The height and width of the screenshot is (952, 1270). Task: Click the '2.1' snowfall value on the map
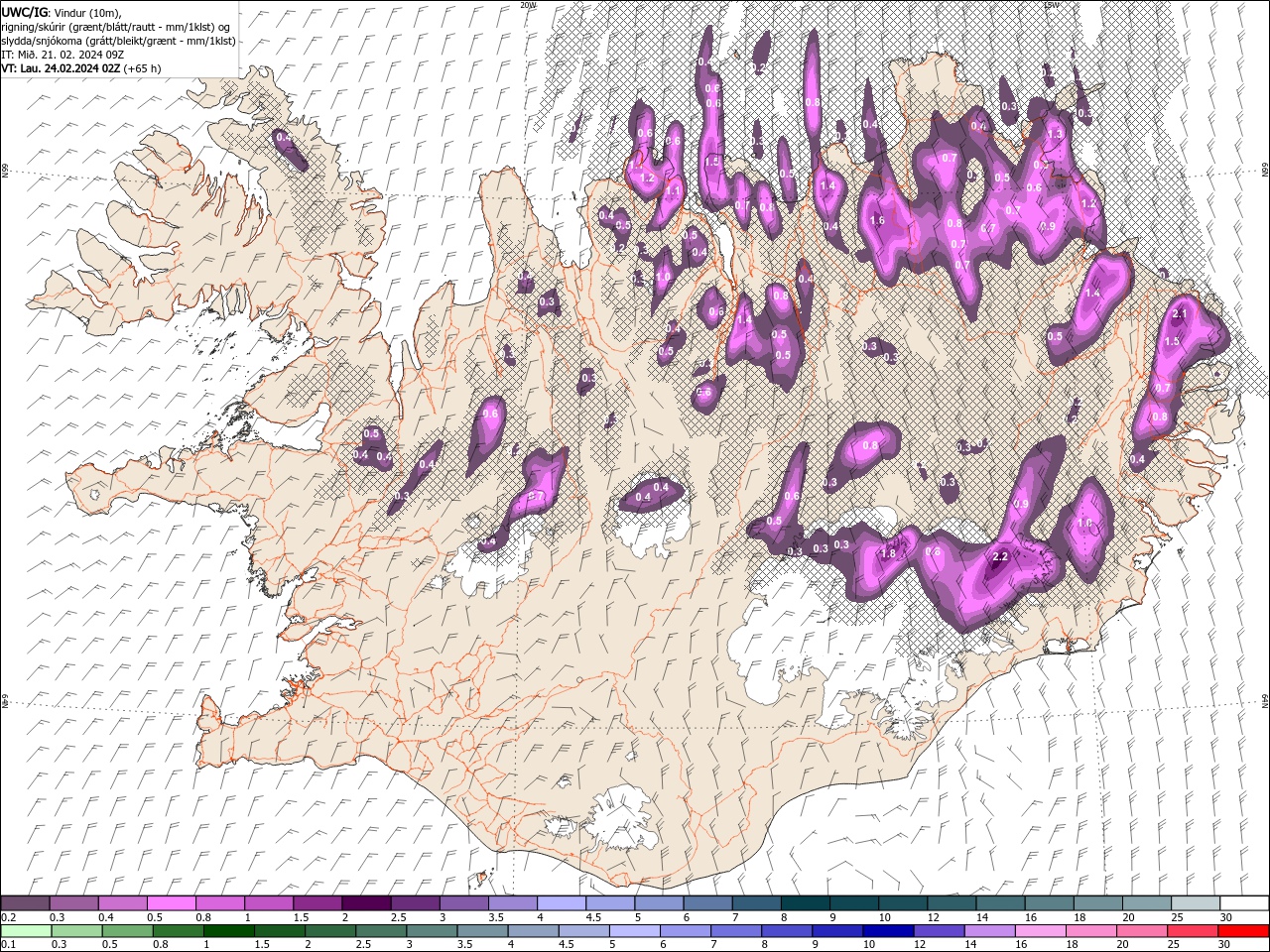(1180, 313)
